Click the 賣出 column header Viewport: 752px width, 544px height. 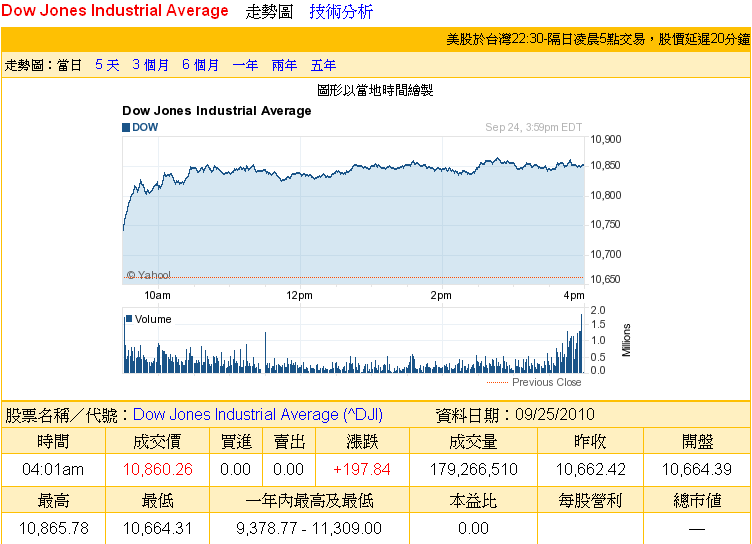pyautogui.click(x=289, y=441)
